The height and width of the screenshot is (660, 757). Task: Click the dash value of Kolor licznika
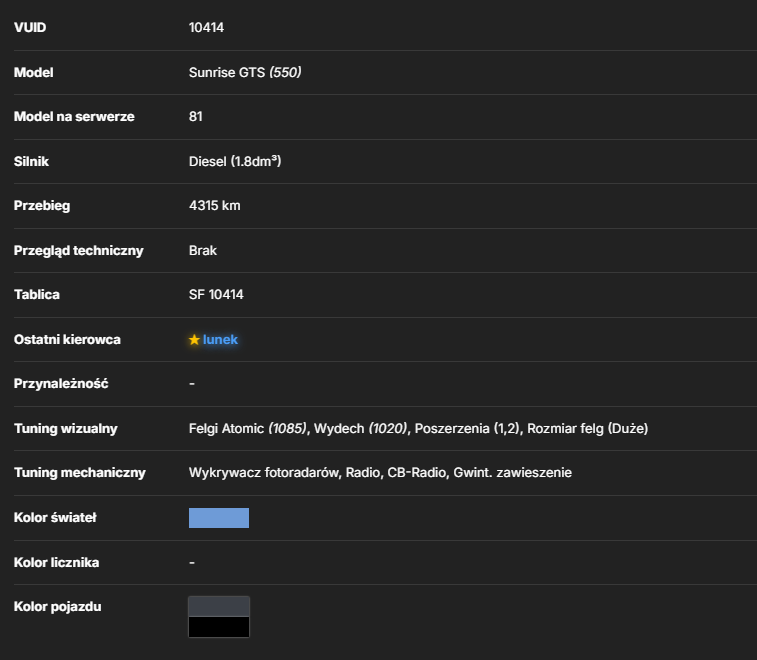pos(192,562)
